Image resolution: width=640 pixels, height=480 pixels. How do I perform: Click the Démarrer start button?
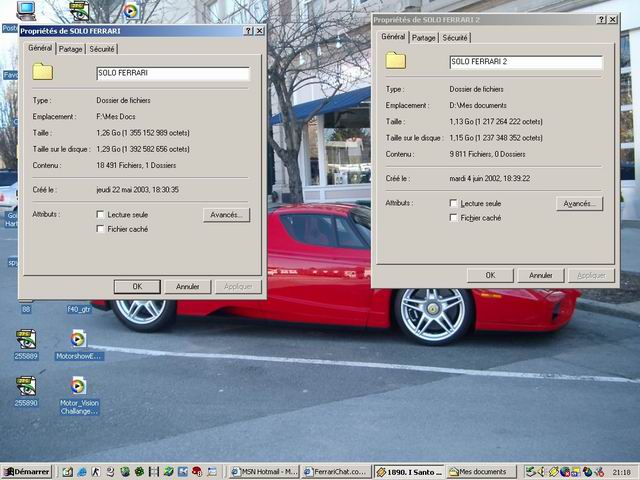pos(27,472)
